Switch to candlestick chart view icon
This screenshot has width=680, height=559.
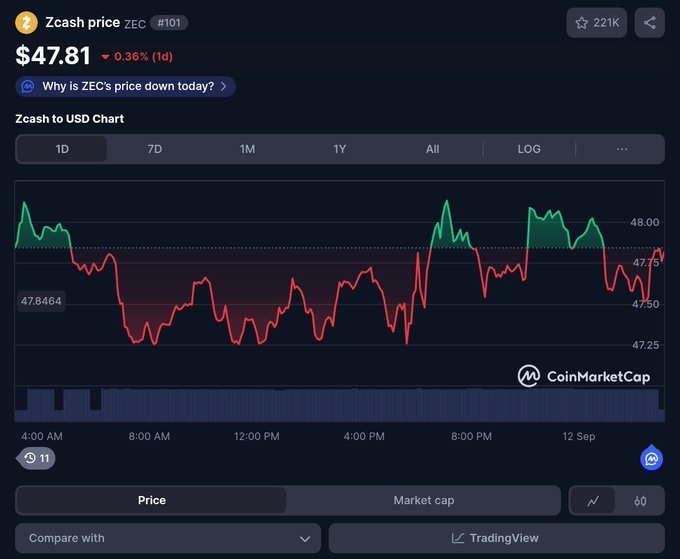pos(640,501)
